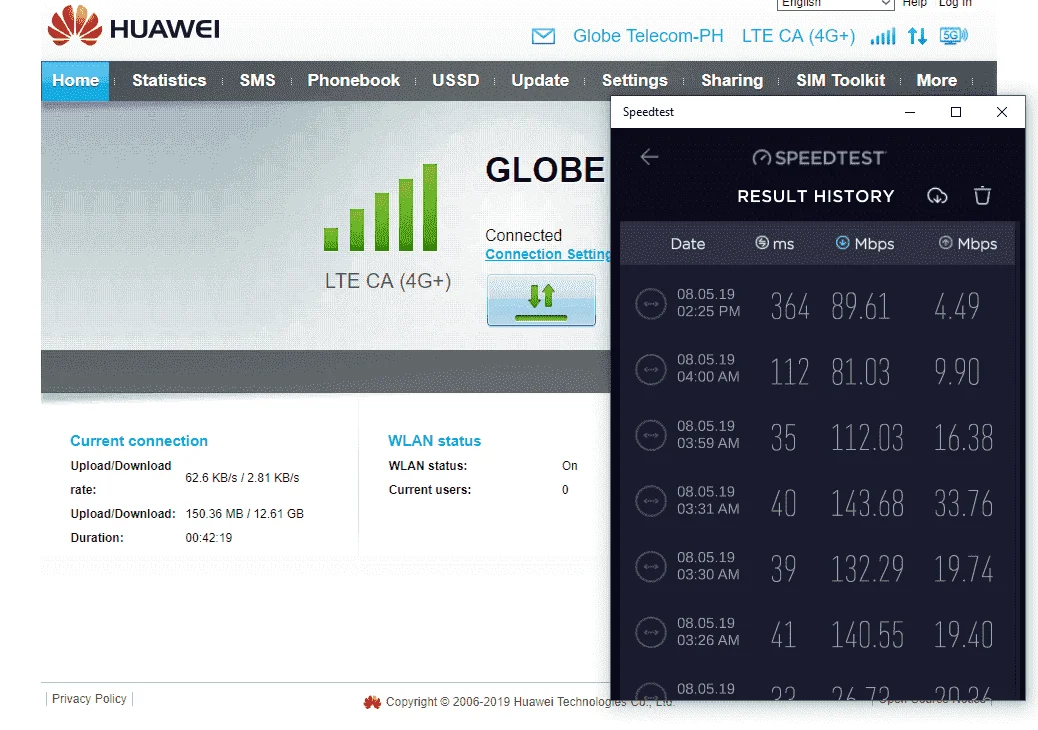Screen dimensions: 1038x730
Task: Click the Globe Telecom-PH operator name
Action: click(x=648, y=36)
